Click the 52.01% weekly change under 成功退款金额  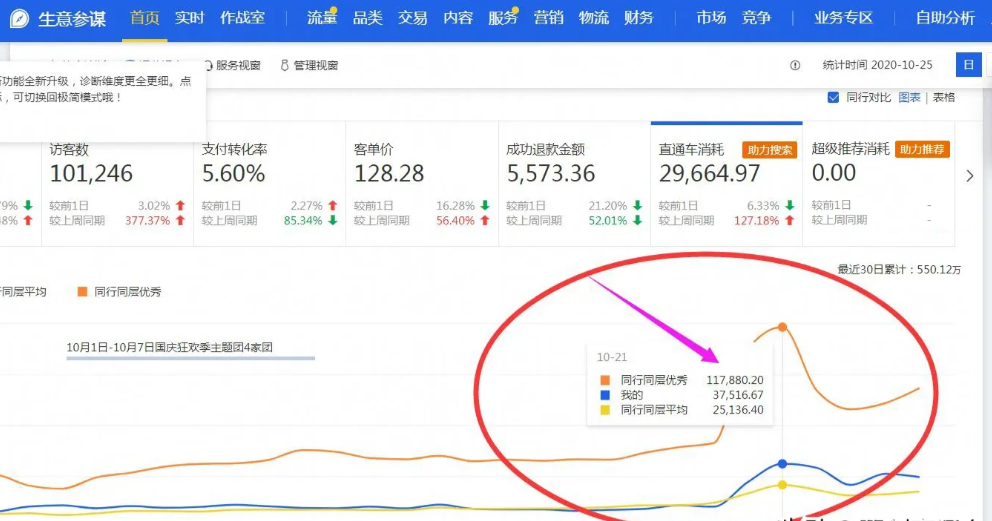[x=608, y=221]
